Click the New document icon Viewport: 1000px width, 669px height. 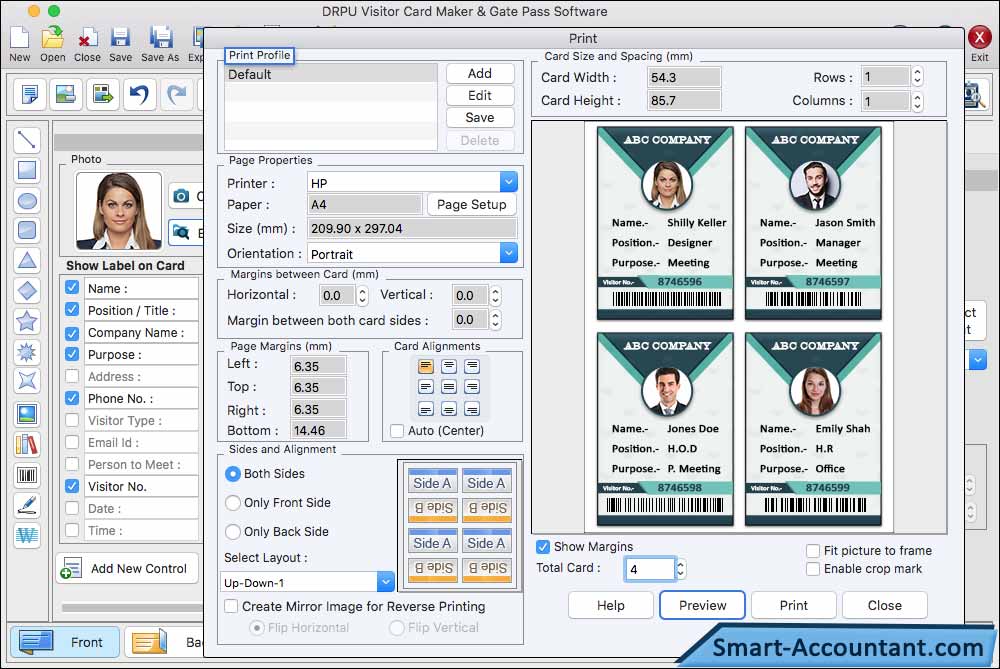pos(19,38)
